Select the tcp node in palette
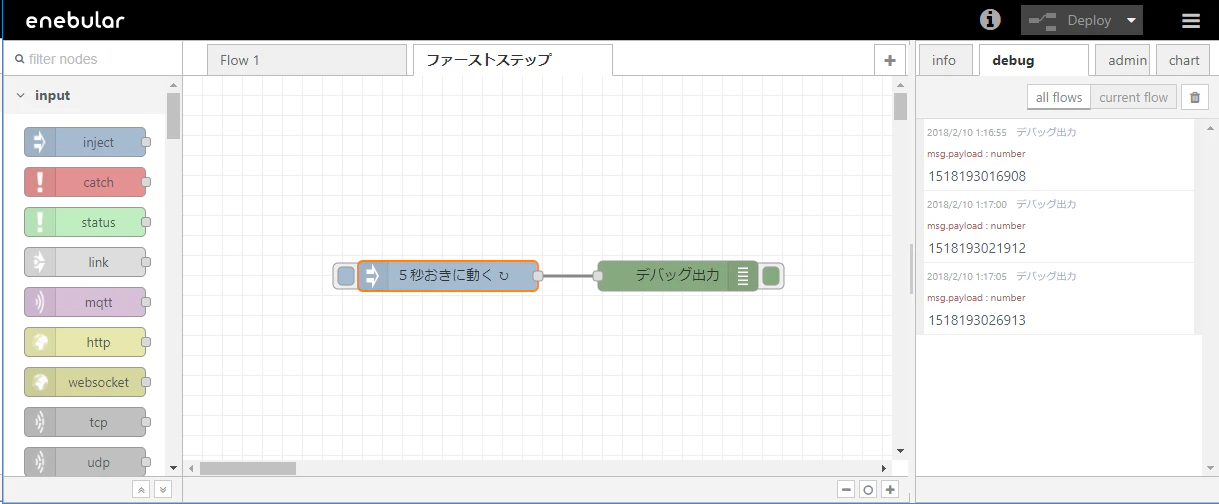1219x504 pixels. pyautogui.click(x=85, y=422)
